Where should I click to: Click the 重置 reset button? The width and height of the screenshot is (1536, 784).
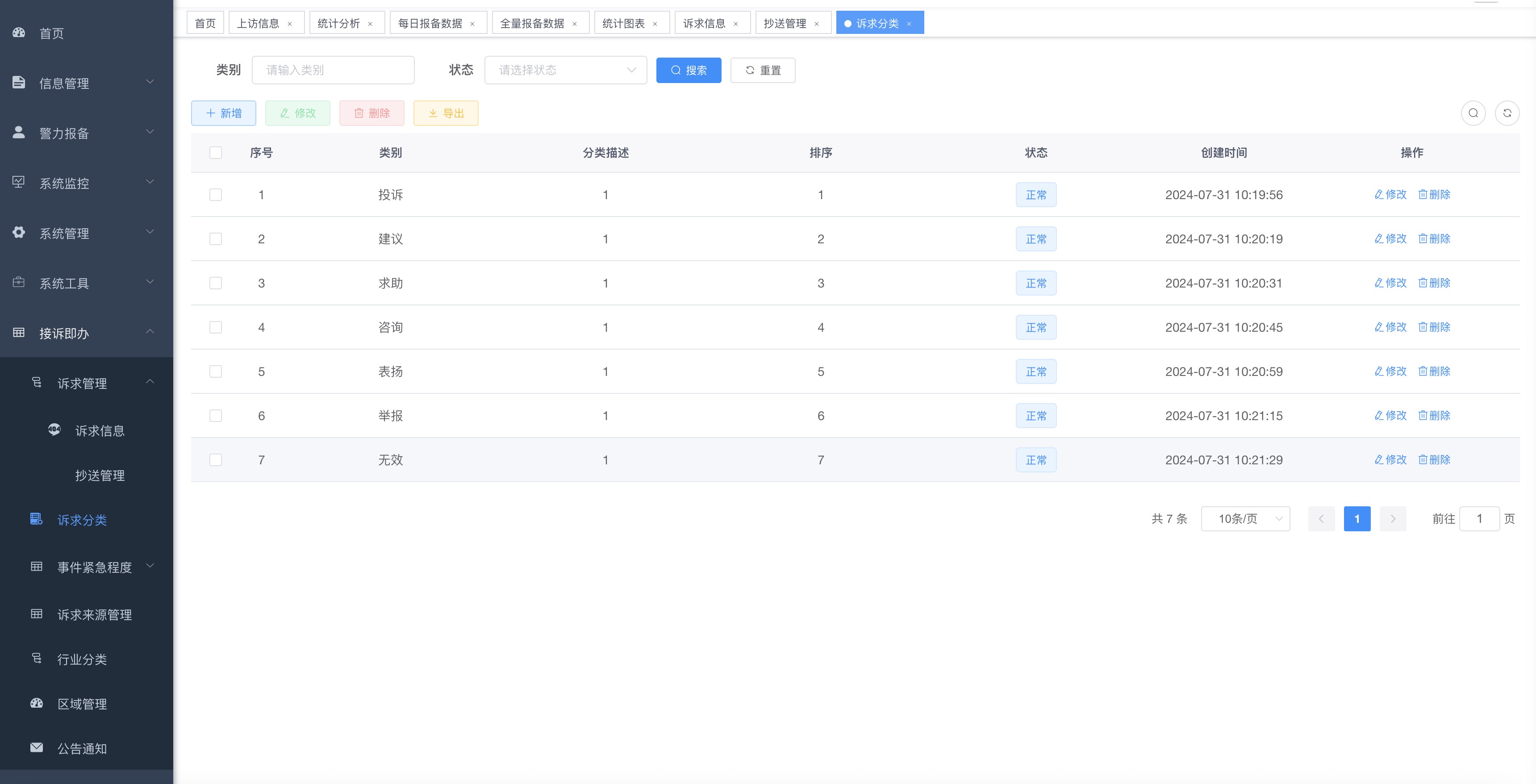pos(763,71)
